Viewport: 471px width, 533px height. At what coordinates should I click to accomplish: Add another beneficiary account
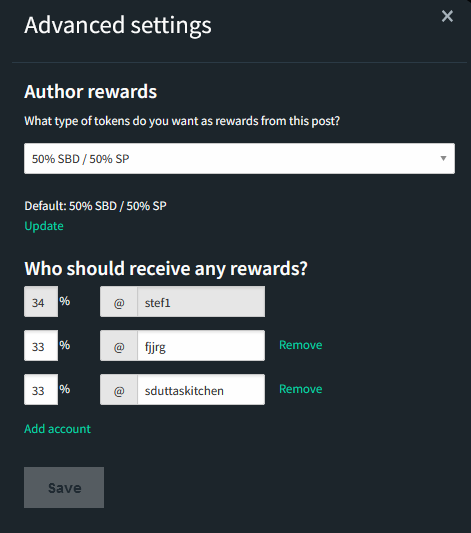click(x=57, y=429)
